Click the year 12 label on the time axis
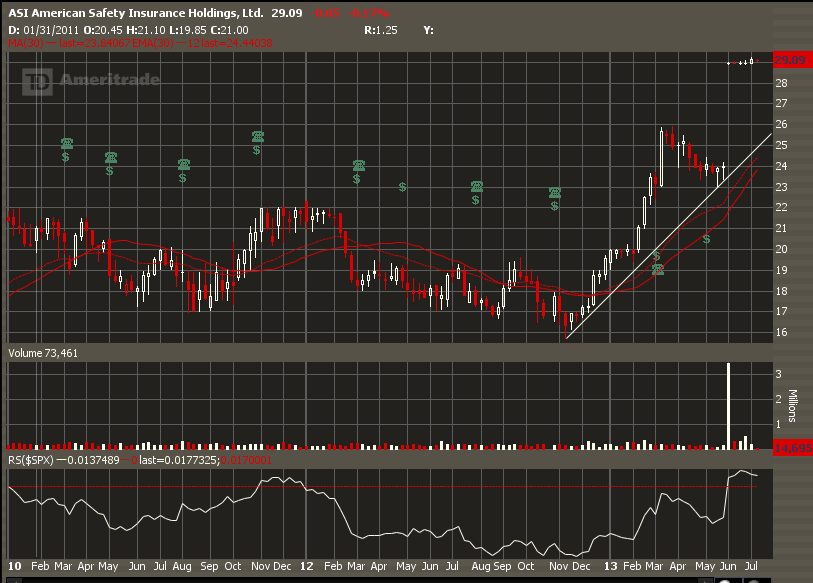The image size is (813, 583). click(307, 566)
